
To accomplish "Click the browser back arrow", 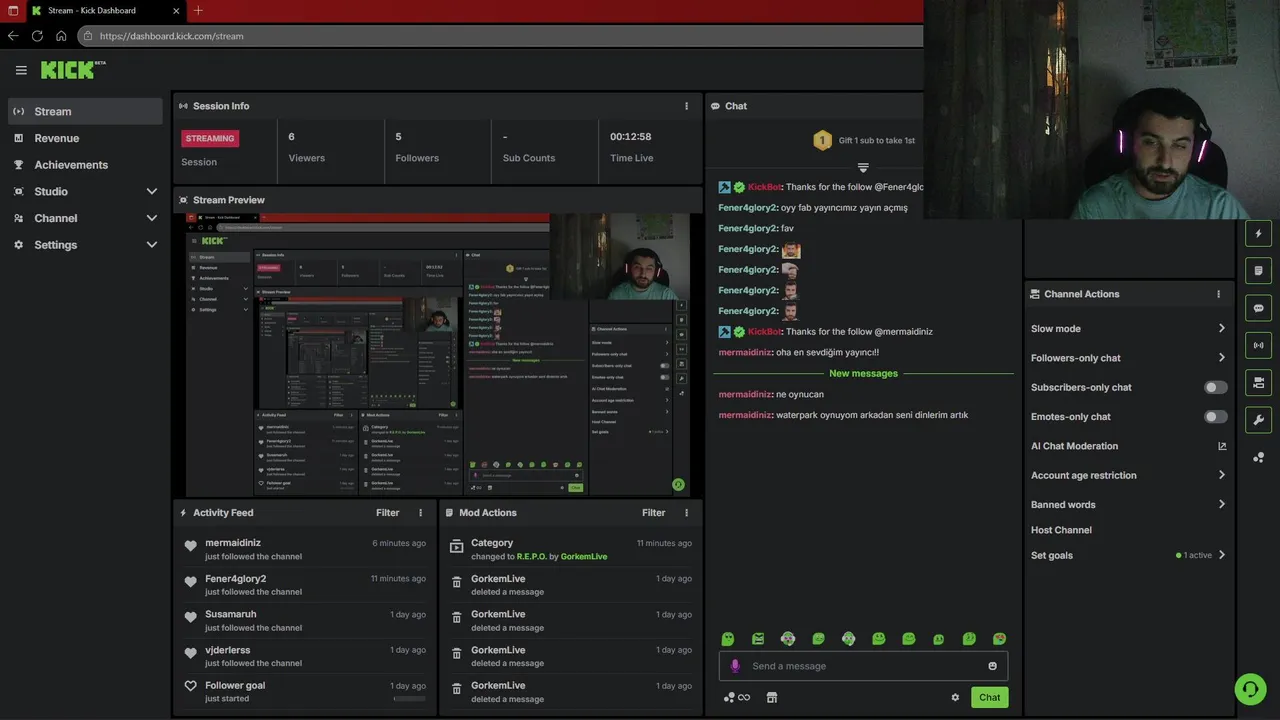I will pos(13,36).
